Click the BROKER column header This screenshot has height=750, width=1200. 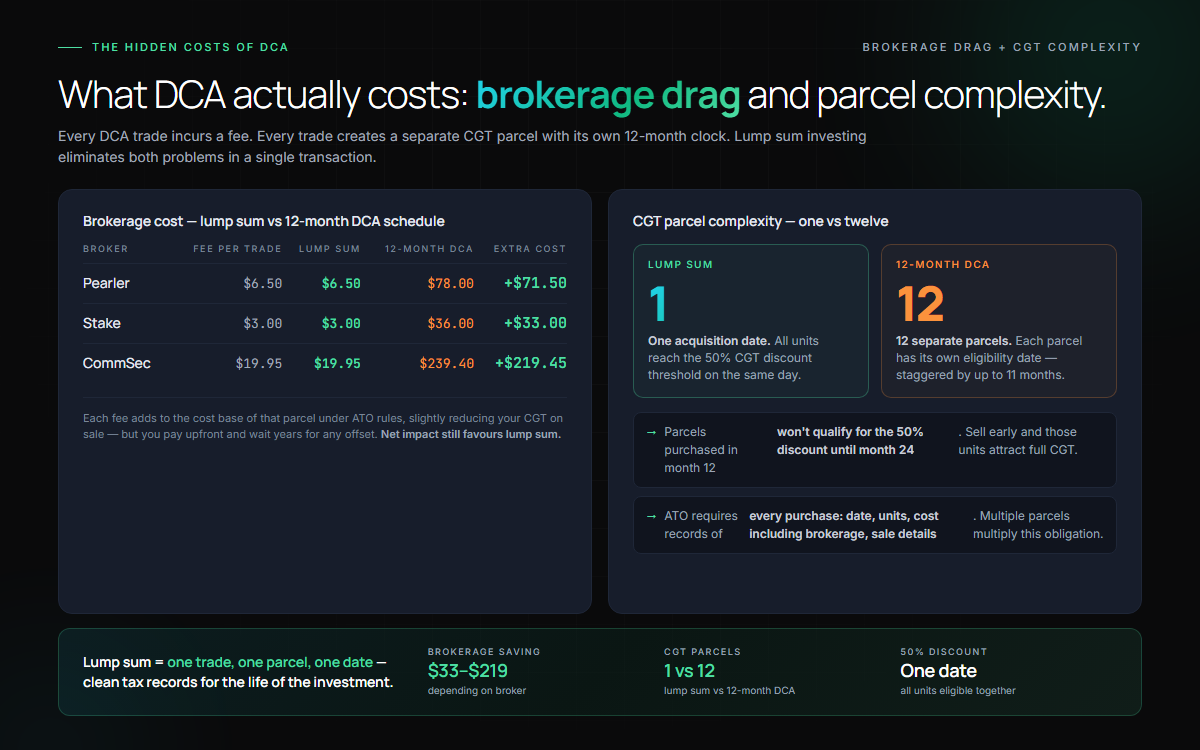[105, 249]
